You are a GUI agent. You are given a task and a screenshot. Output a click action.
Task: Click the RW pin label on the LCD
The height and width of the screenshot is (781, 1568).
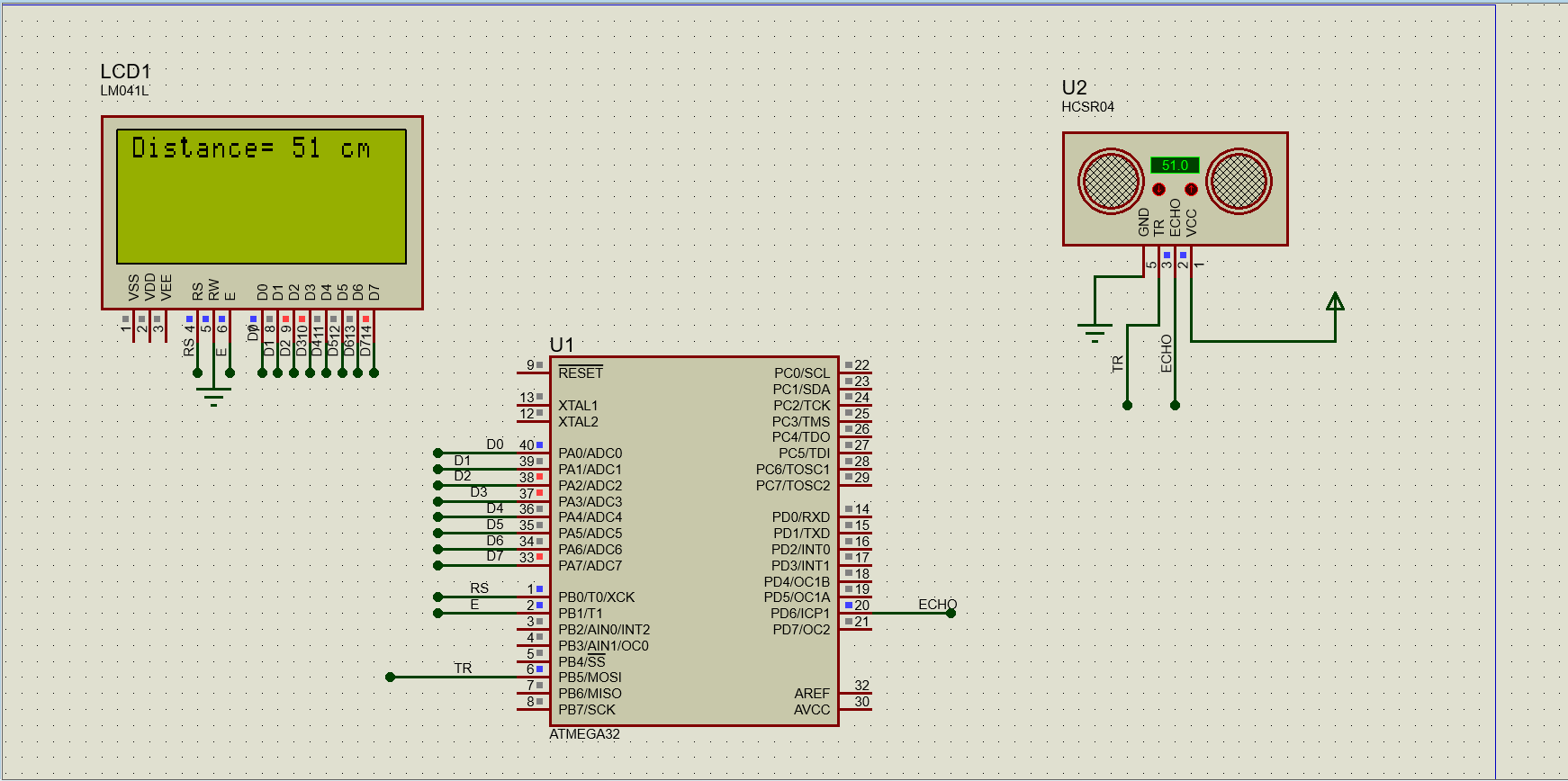pyautogui.click(x=214, y=290)
